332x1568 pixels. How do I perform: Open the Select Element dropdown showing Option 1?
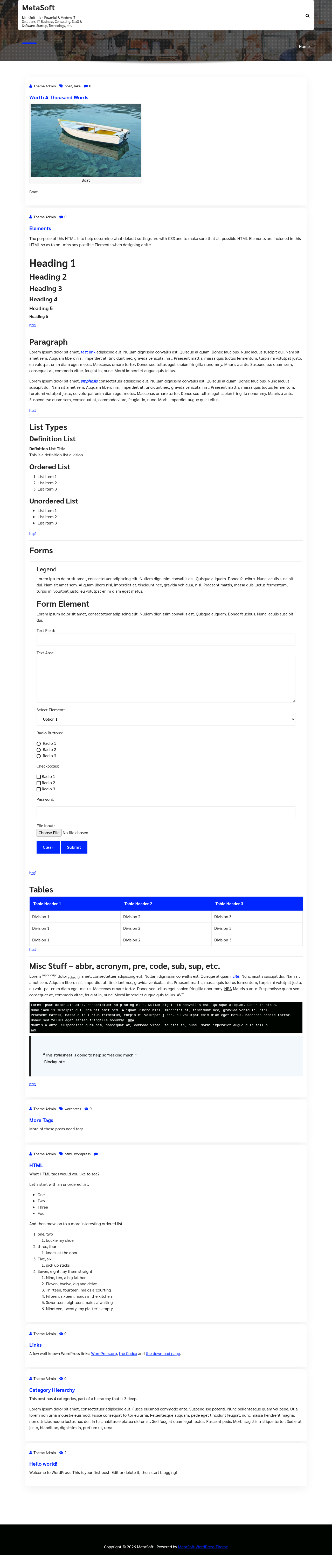[x=166, y=720]
